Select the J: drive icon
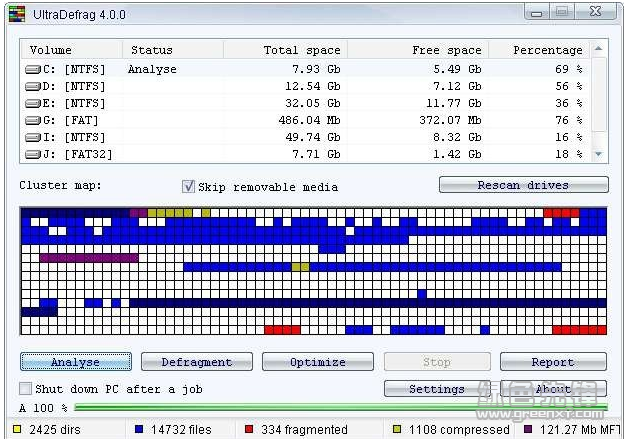Screen dimensions: 625x439 tap(33, 154)
